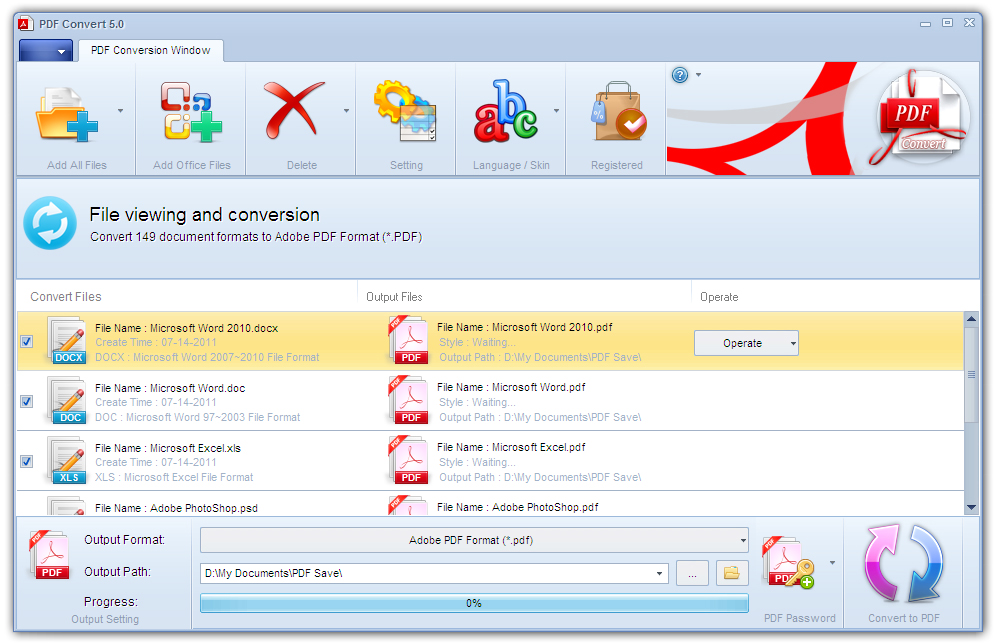Click the red X Delete icon
Screen dimensions: 998x644
(293, 109)
